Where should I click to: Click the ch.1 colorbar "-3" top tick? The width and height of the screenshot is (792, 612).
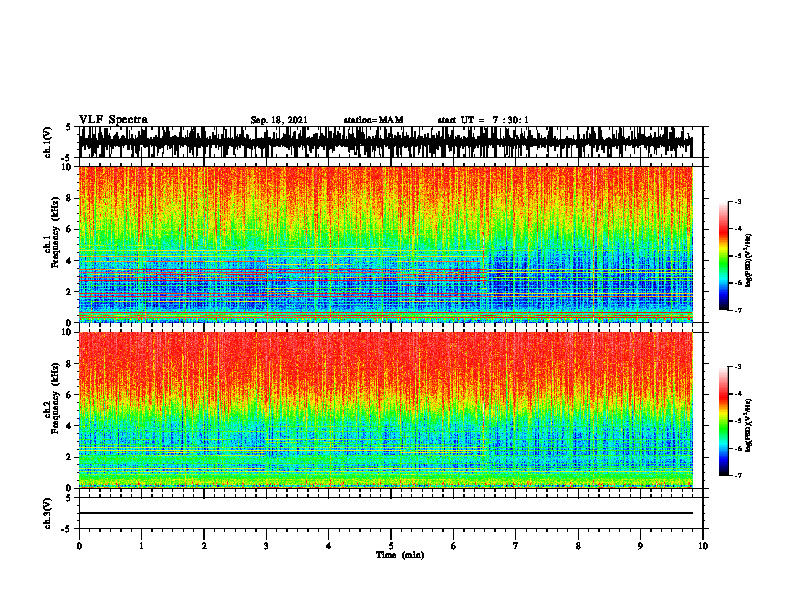click(738, 202)
